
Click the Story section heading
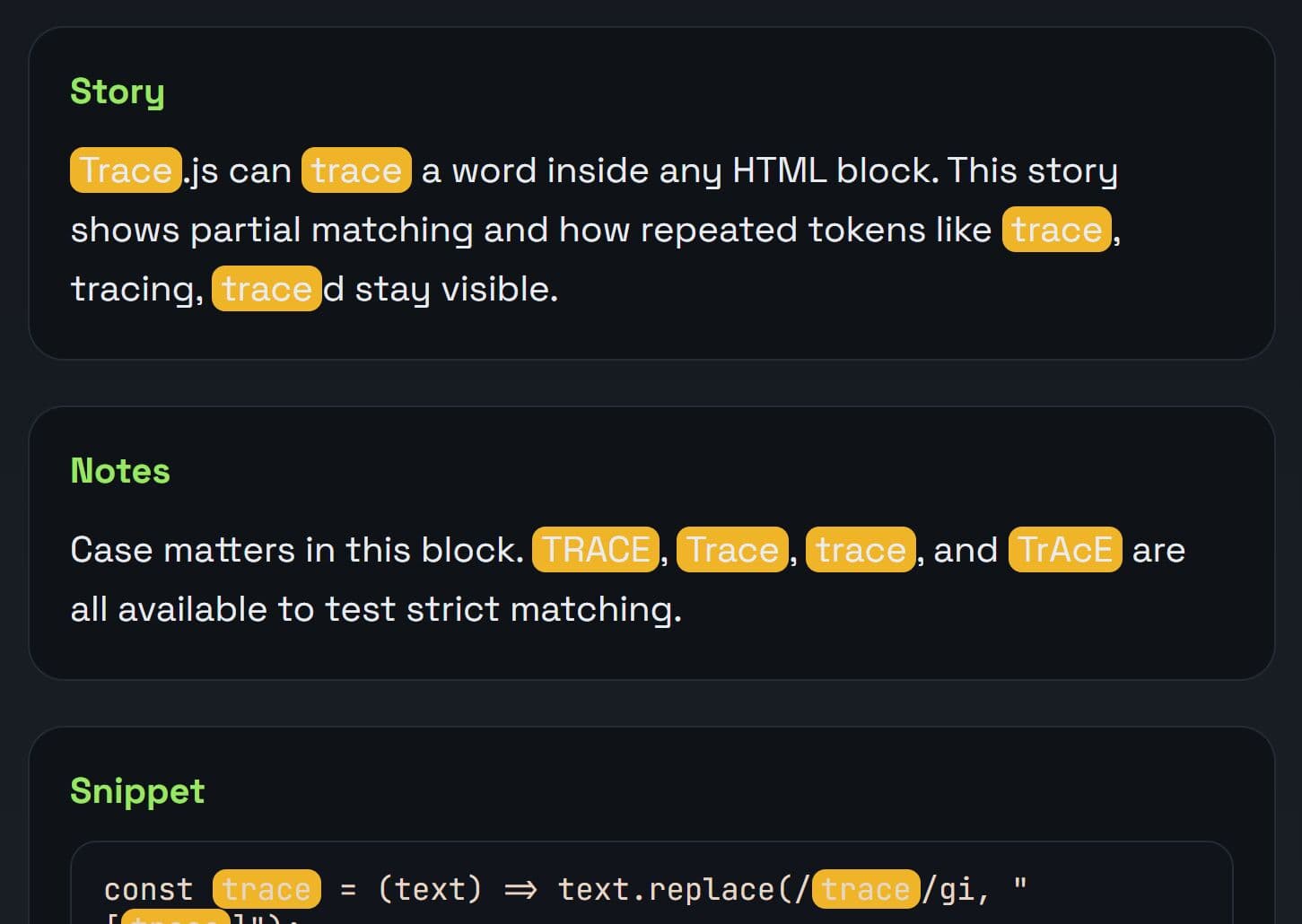click(117, 92)
